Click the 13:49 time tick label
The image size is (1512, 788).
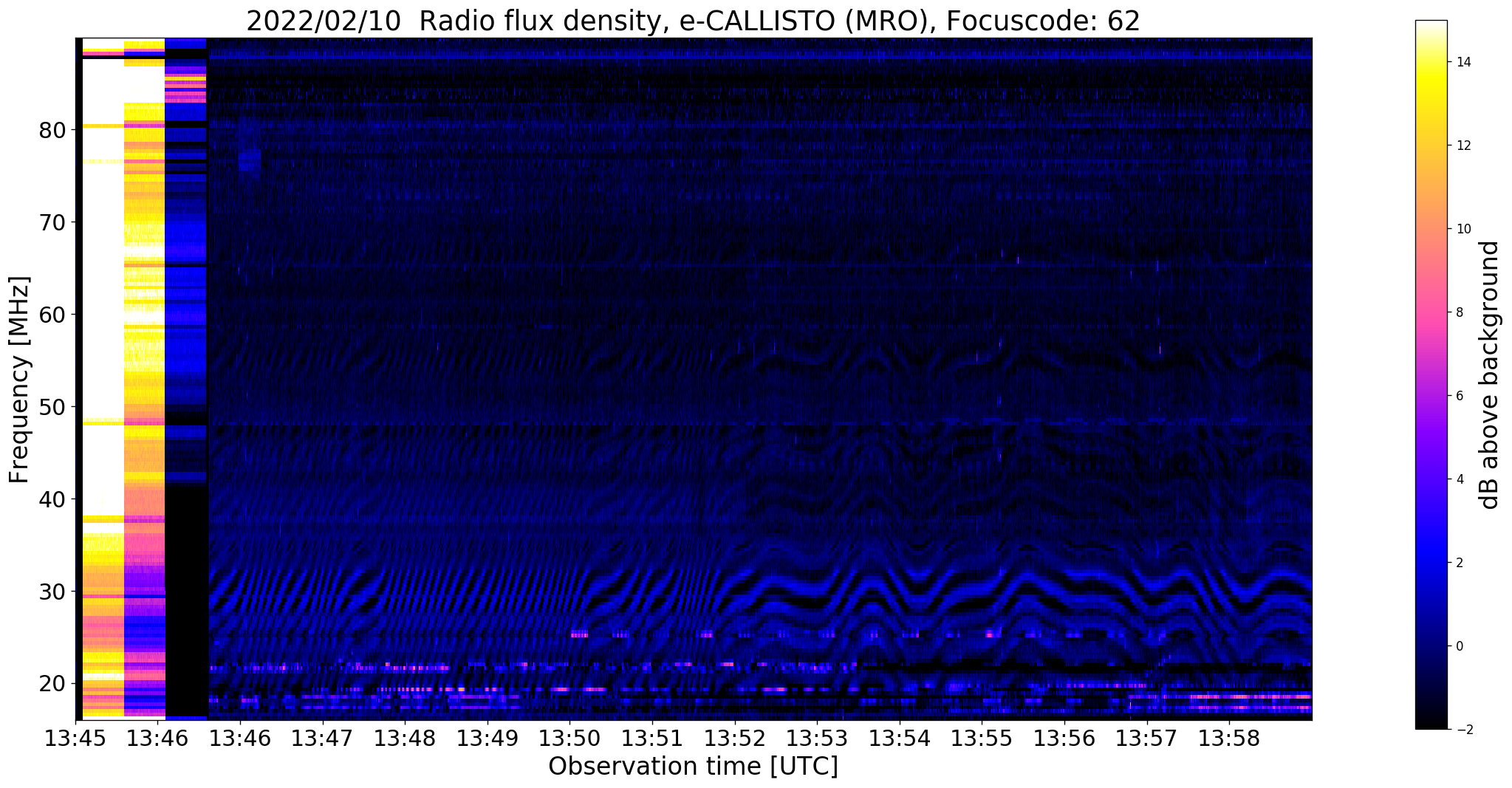click(x=487, y=737)
